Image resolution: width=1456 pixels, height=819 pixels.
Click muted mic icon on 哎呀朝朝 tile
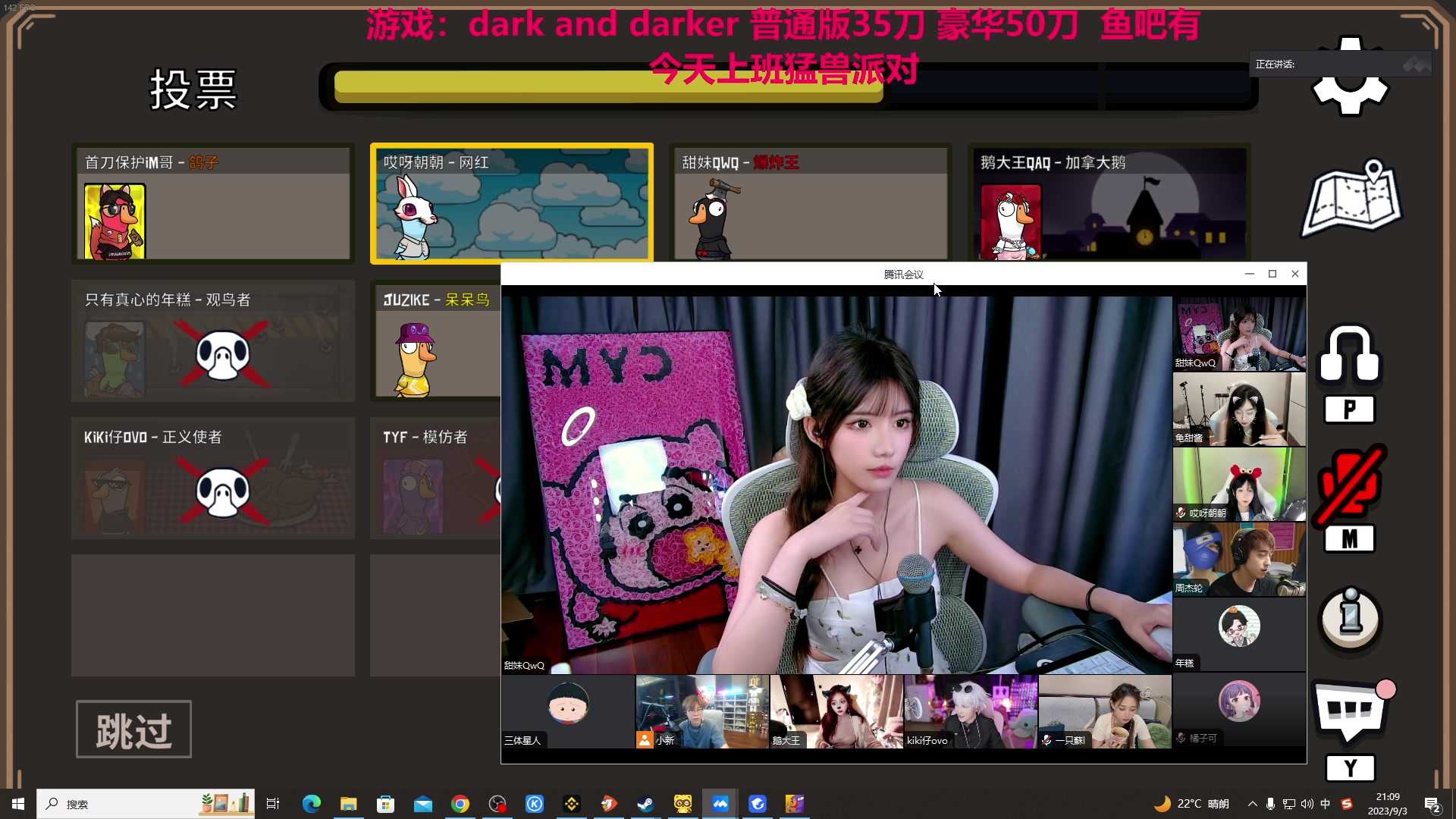point(1181,513)
